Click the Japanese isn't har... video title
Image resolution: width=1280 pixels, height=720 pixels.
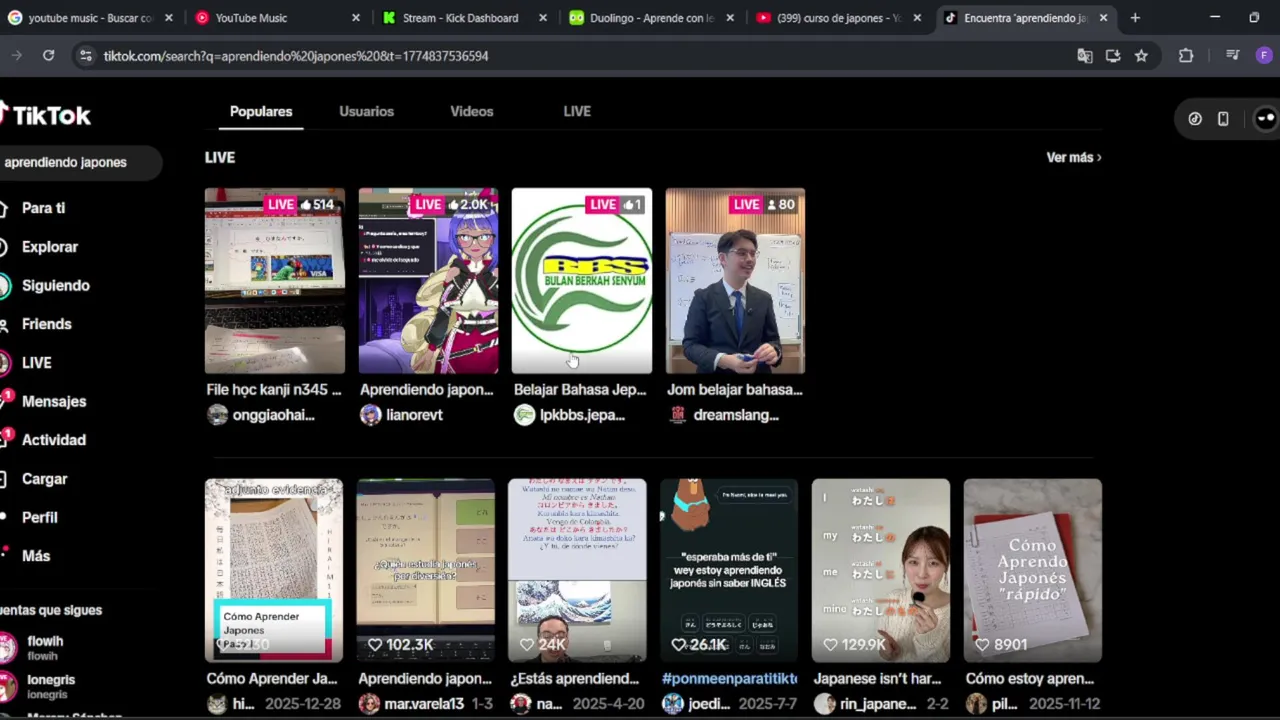tap(878, 679)
